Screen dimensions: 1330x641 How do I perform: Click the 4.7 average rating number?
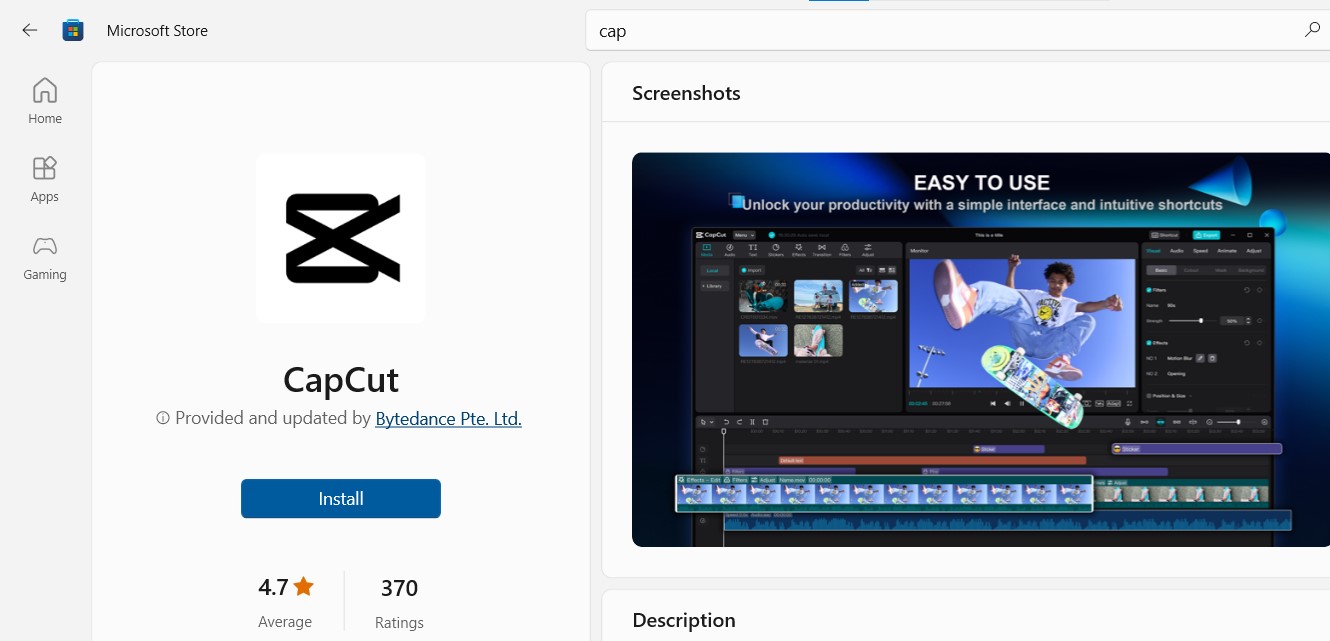(x=274, y=587)
